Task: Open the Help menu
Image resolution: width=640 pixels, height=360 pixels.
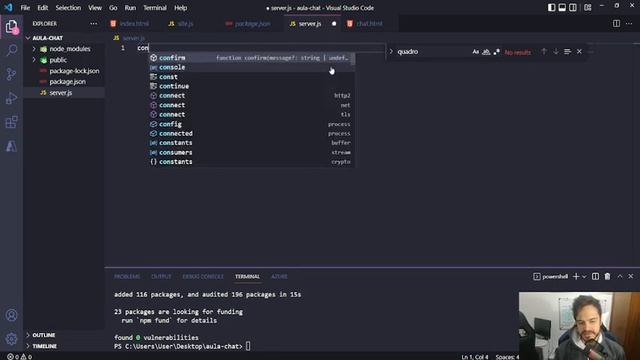Action: point(180,8)
